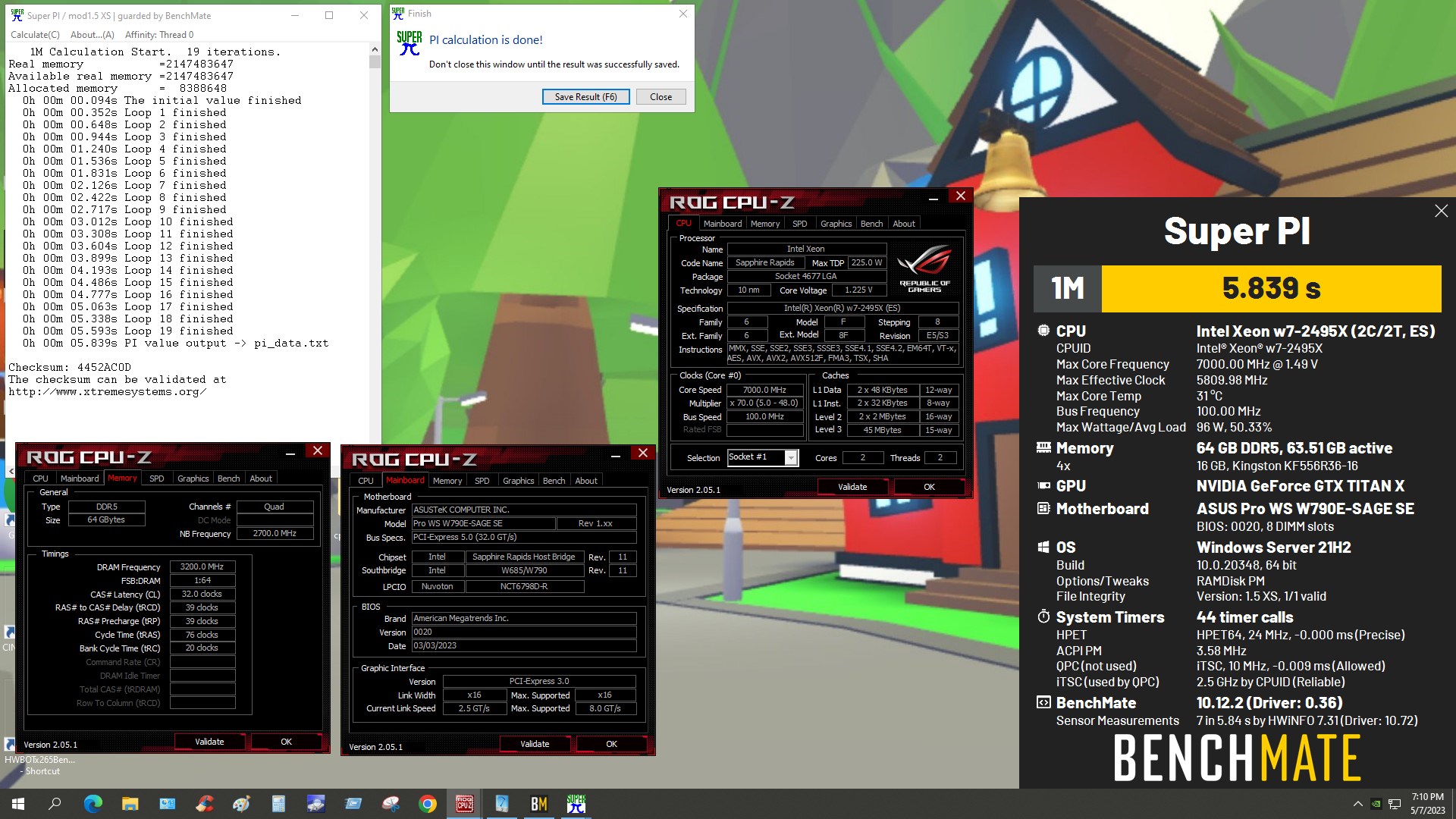Open File Explorer from the taskbar
This screenshot has height=819, width=1456.
pyautogui.click(x=130, y=804)
